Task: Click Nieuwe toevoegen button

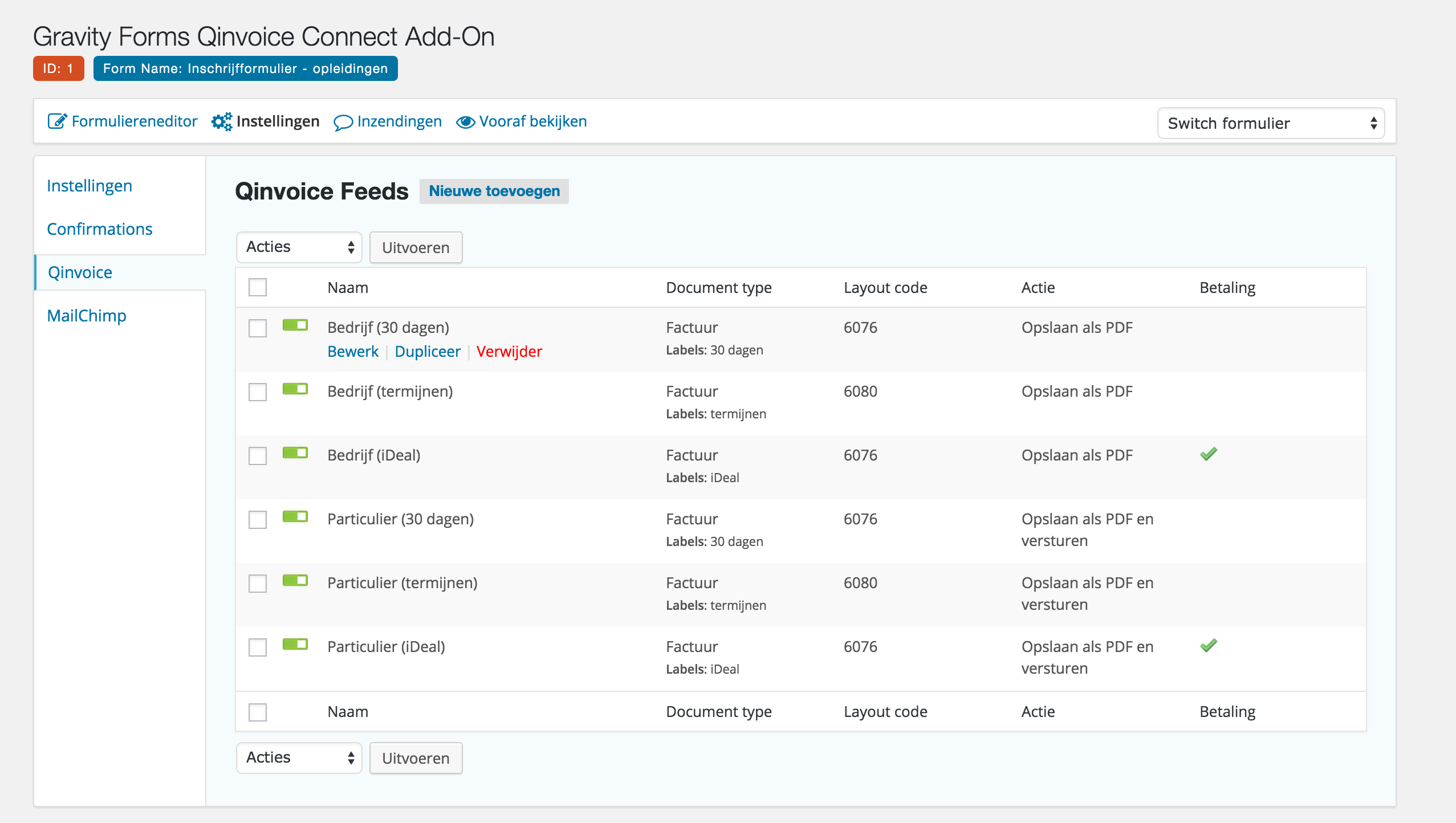Action: [494, 191]
